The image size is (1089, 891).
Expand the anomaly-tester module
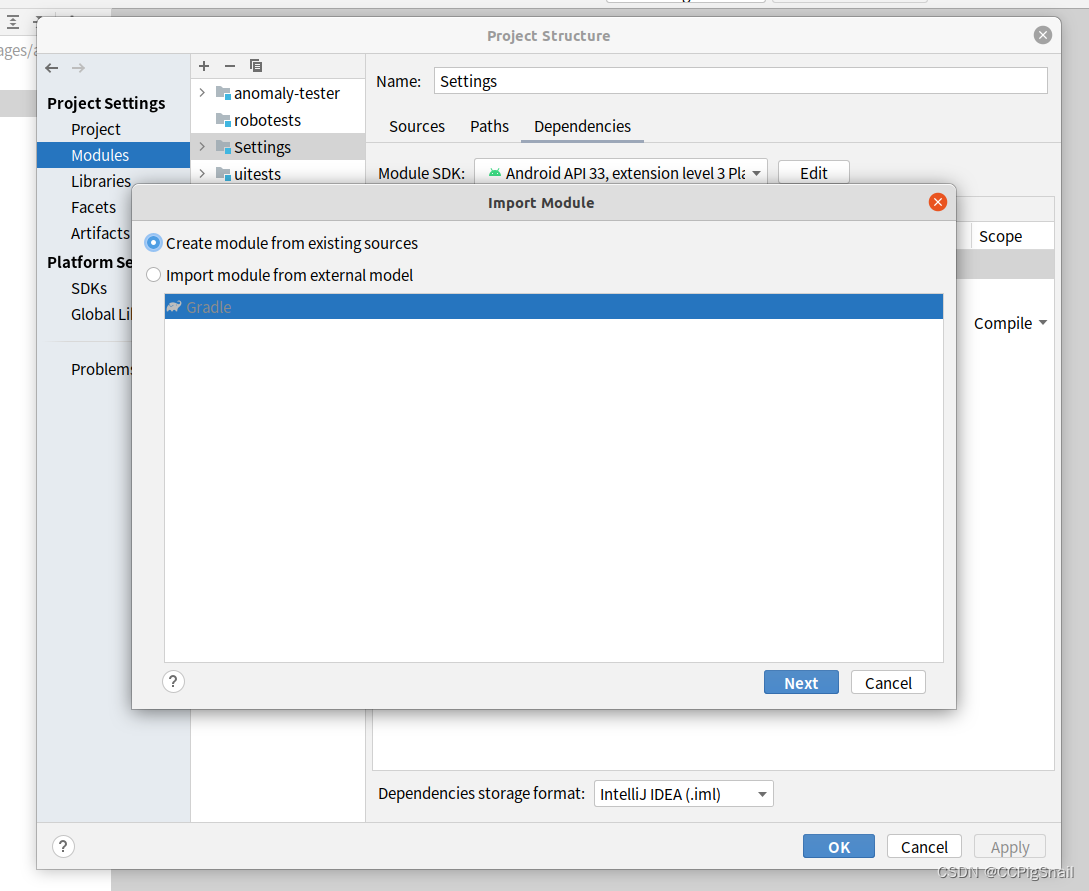202,92
